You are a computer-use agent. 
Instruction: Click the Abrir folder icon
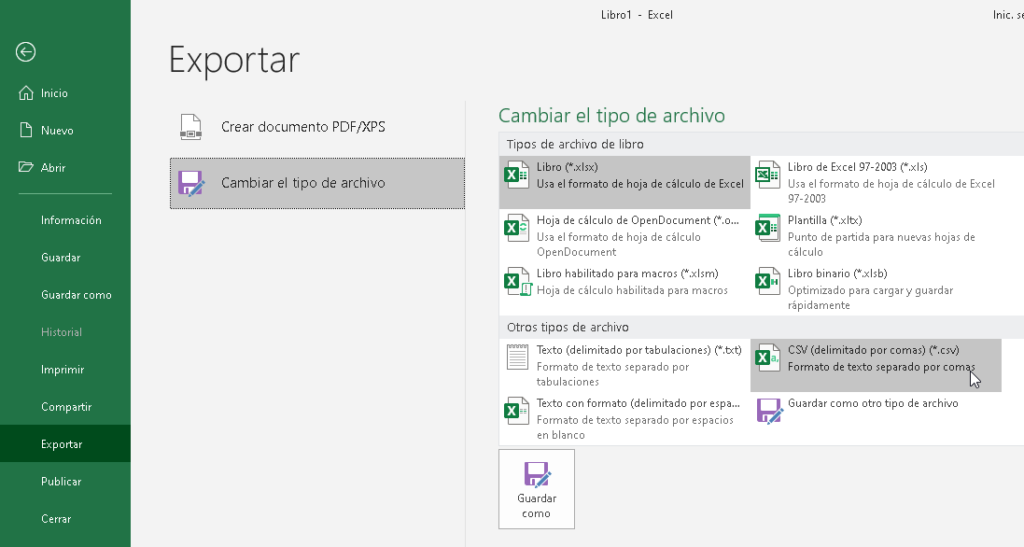[26, 167]
